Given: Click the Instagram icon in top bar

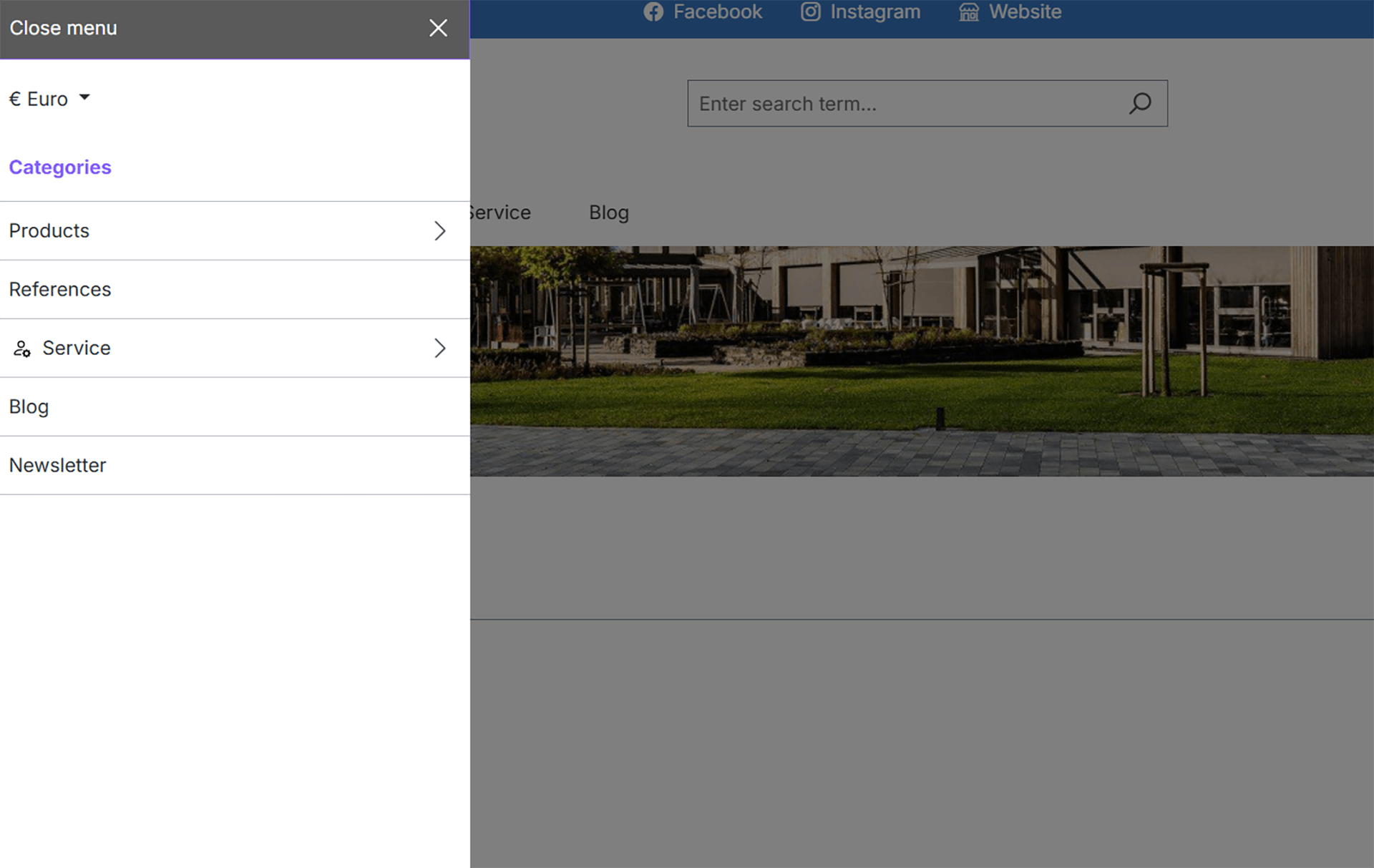Looking at the screenshot, I should (810, 11).
